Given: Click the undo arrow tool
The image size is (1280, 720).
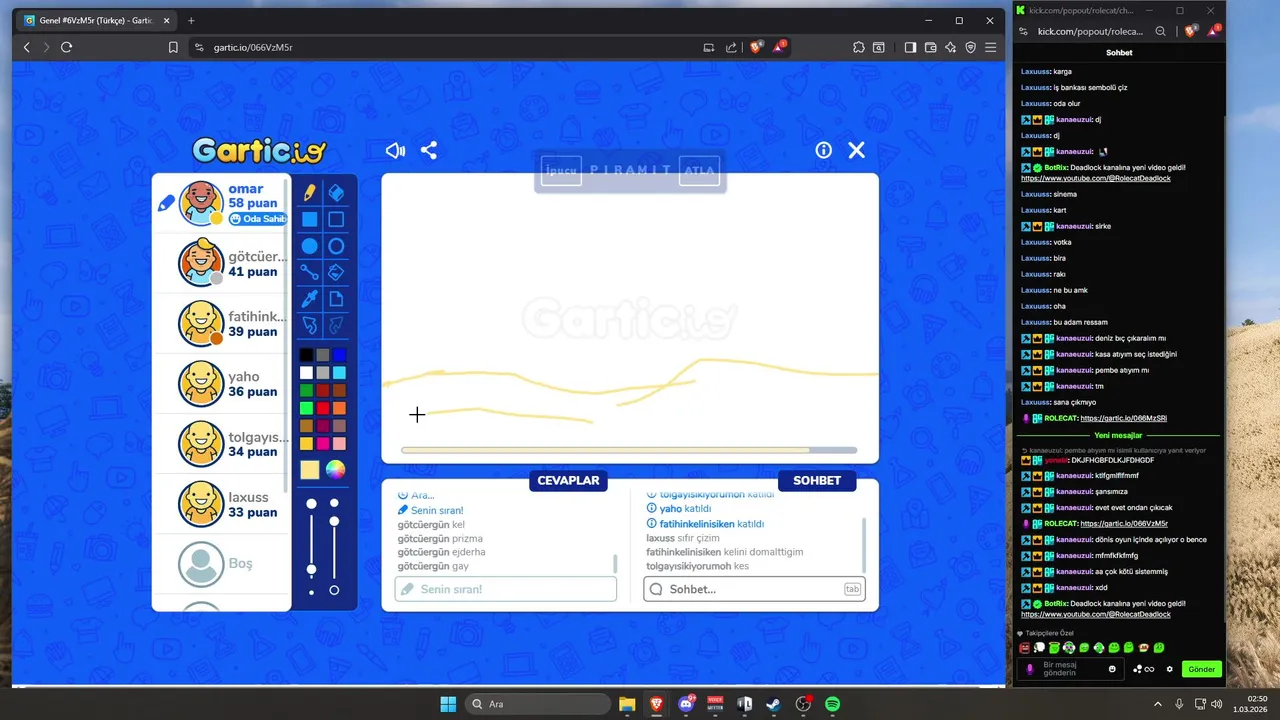Looking at the screenshot, I should tap(310, 325).
